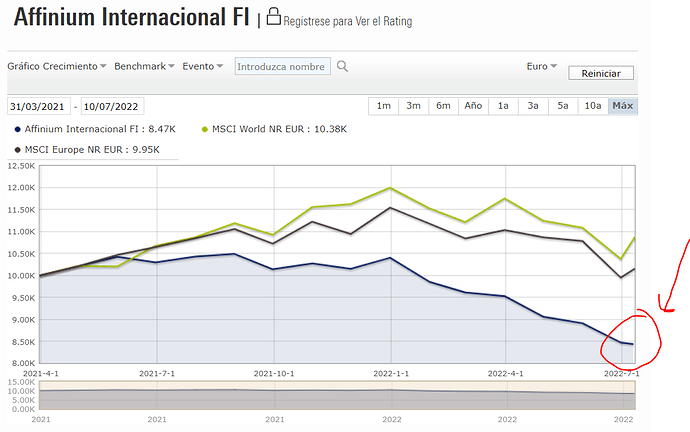Click the end date field 10/07/2022

[113, 107]
